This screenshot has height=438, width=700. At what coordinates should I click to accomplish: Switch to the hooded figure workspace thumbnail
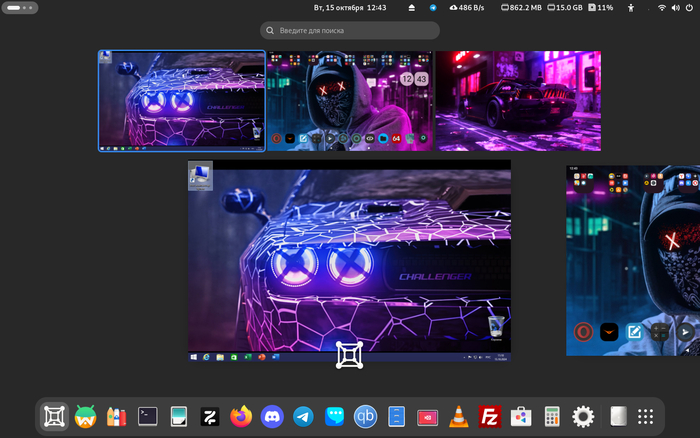click(350, 101)
